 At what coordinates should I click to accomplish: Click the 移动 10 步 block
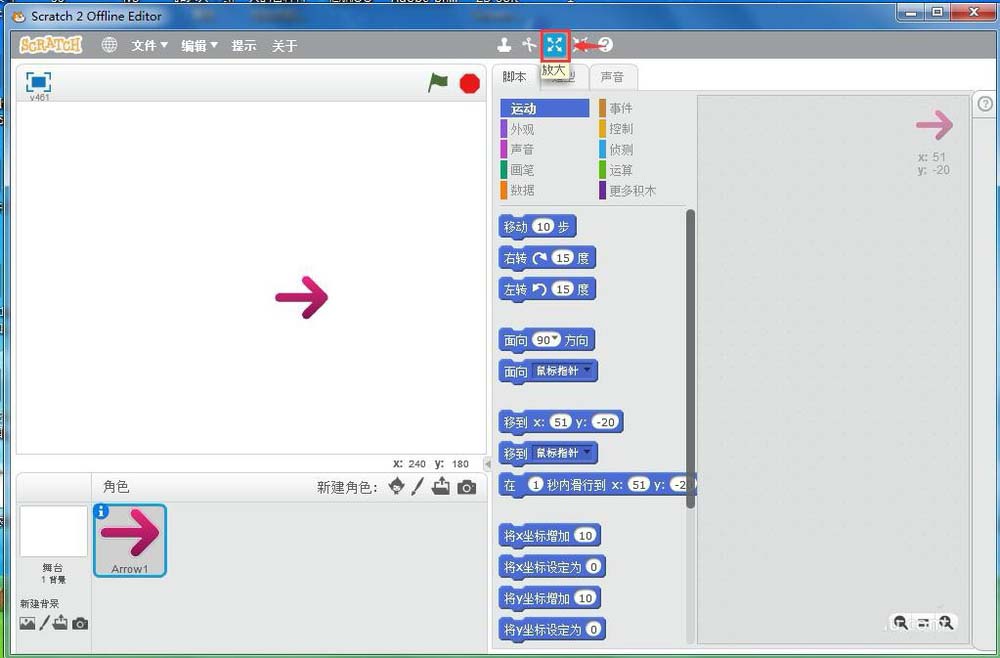tap(537, 227)
